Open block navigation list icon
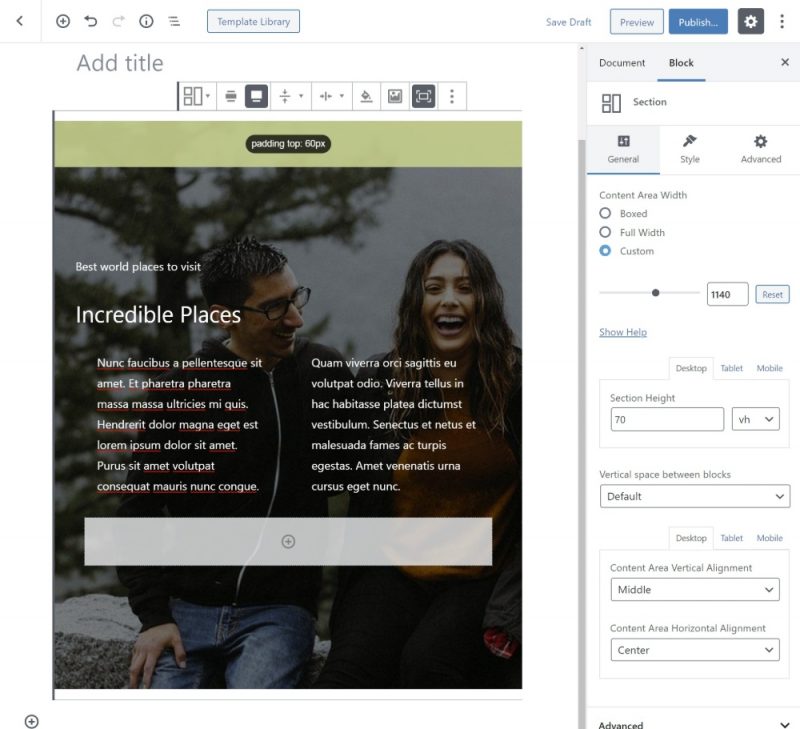800x729 pixels. (174, 21)
